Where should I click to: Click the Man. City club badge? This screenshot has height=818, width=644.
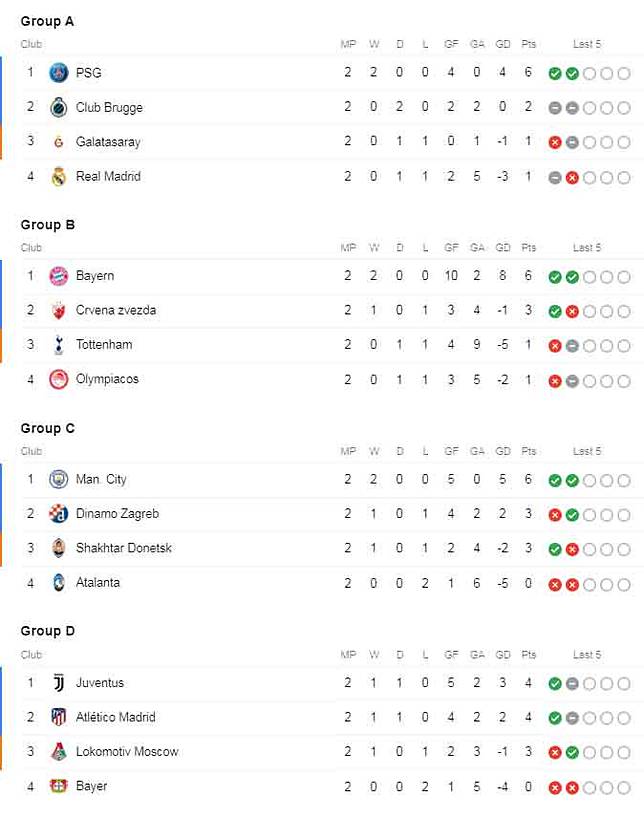[x=58, y=480]
